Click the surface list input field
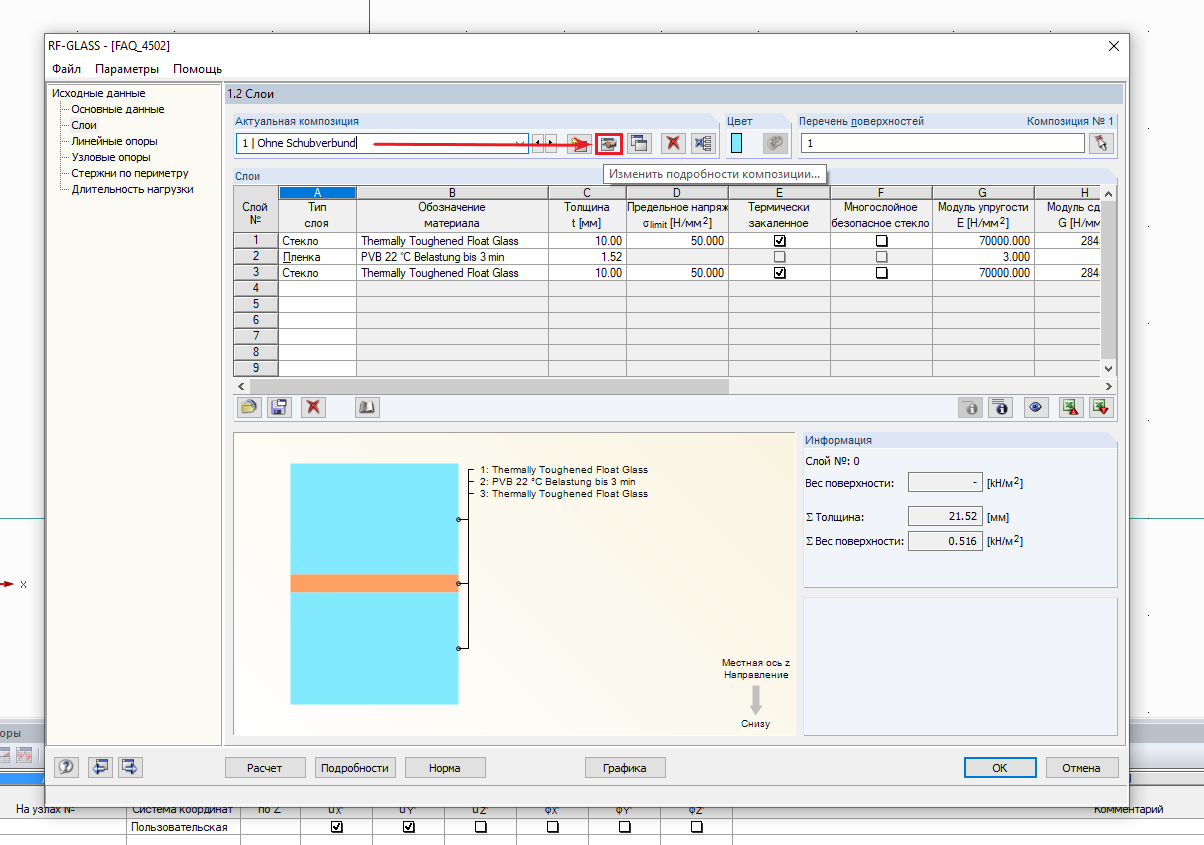 pos(942,144)
